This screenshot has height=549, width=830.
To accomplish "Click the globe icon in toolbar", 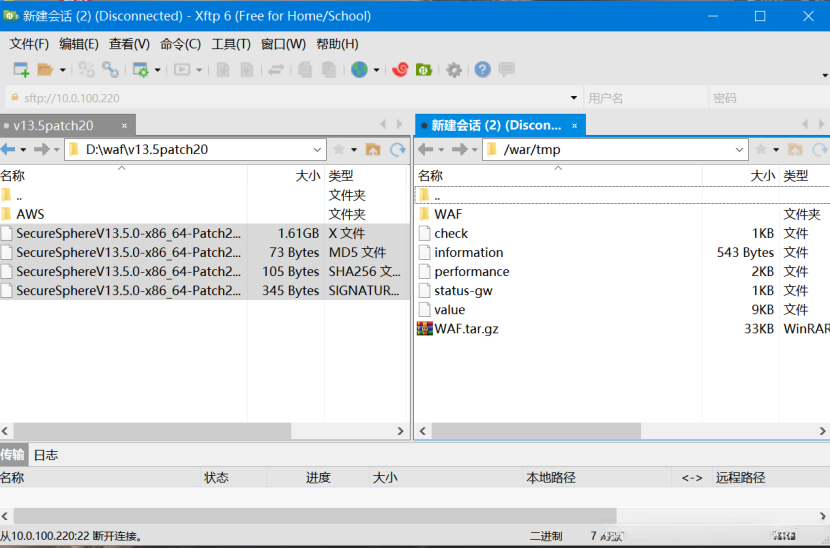I will point(359,69).
